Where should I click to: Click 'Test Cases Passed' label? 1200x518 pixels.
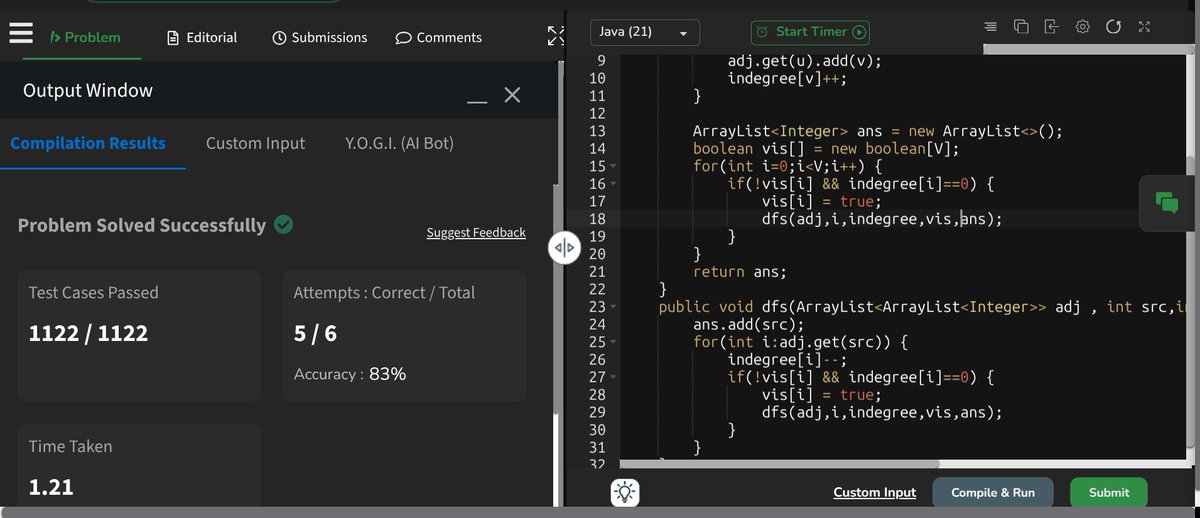pyautogui.click(x=94, y=293)
